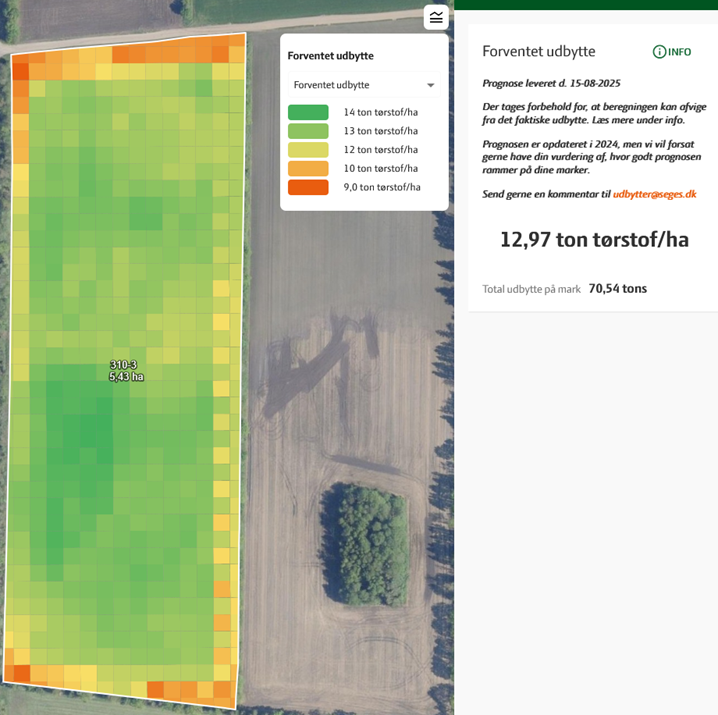Click the 14 ton tørstof/ha green swatch
The height and width of the screenshot is (715, 718).
pyautogui.click(x=308, y=113)
